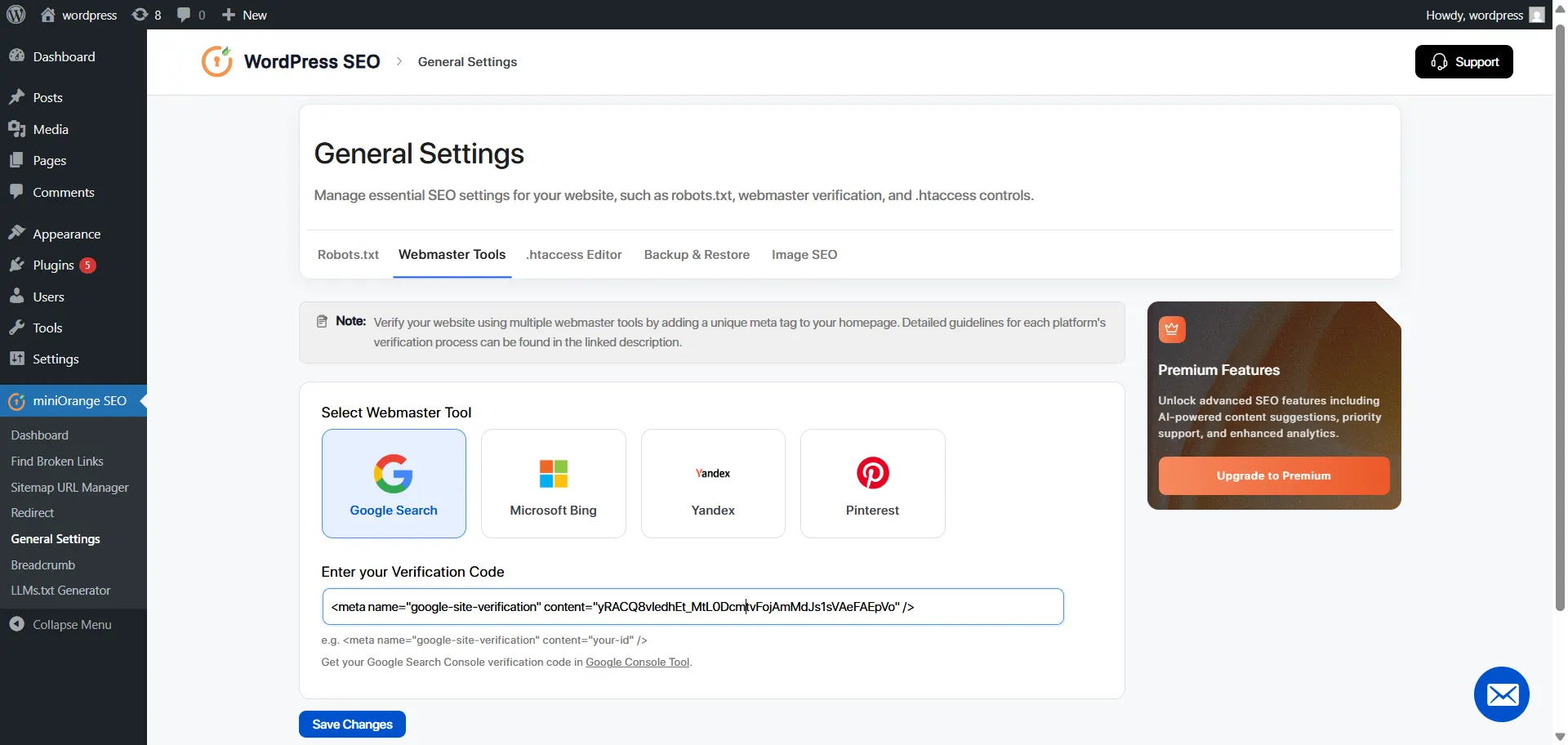1568x745 pixels.
Task: Click the page vertical scrollbar
Action: coord(1560,319)
